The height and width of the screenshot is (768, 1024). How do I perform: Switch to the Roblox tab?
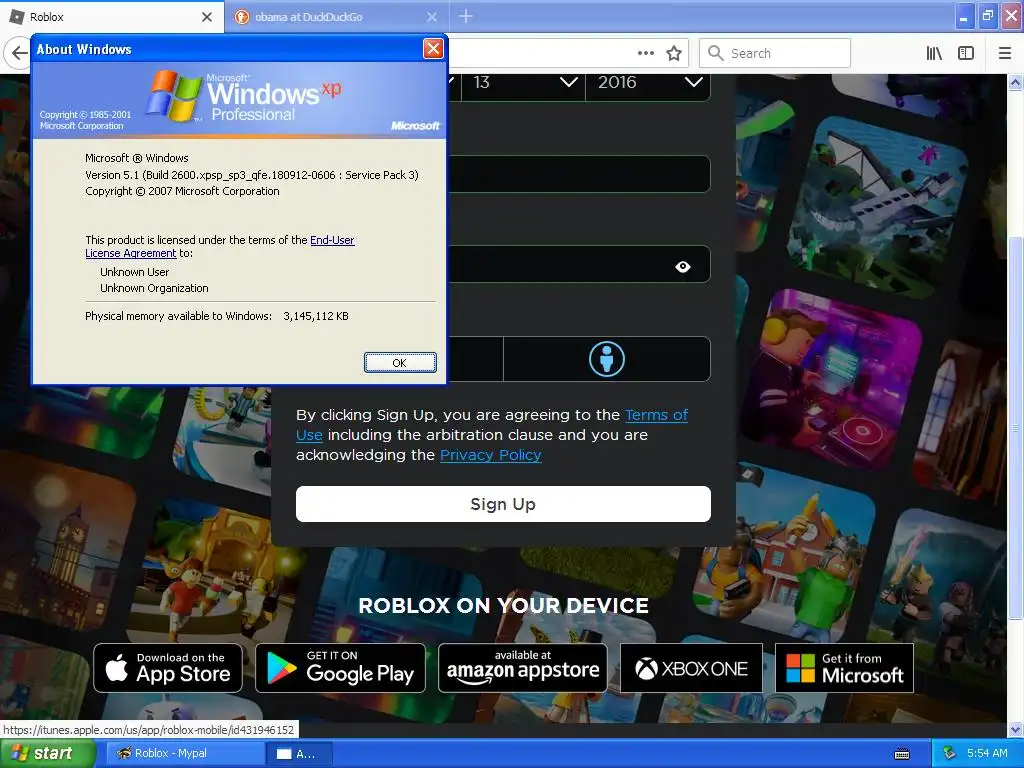(x=112, y=17)
